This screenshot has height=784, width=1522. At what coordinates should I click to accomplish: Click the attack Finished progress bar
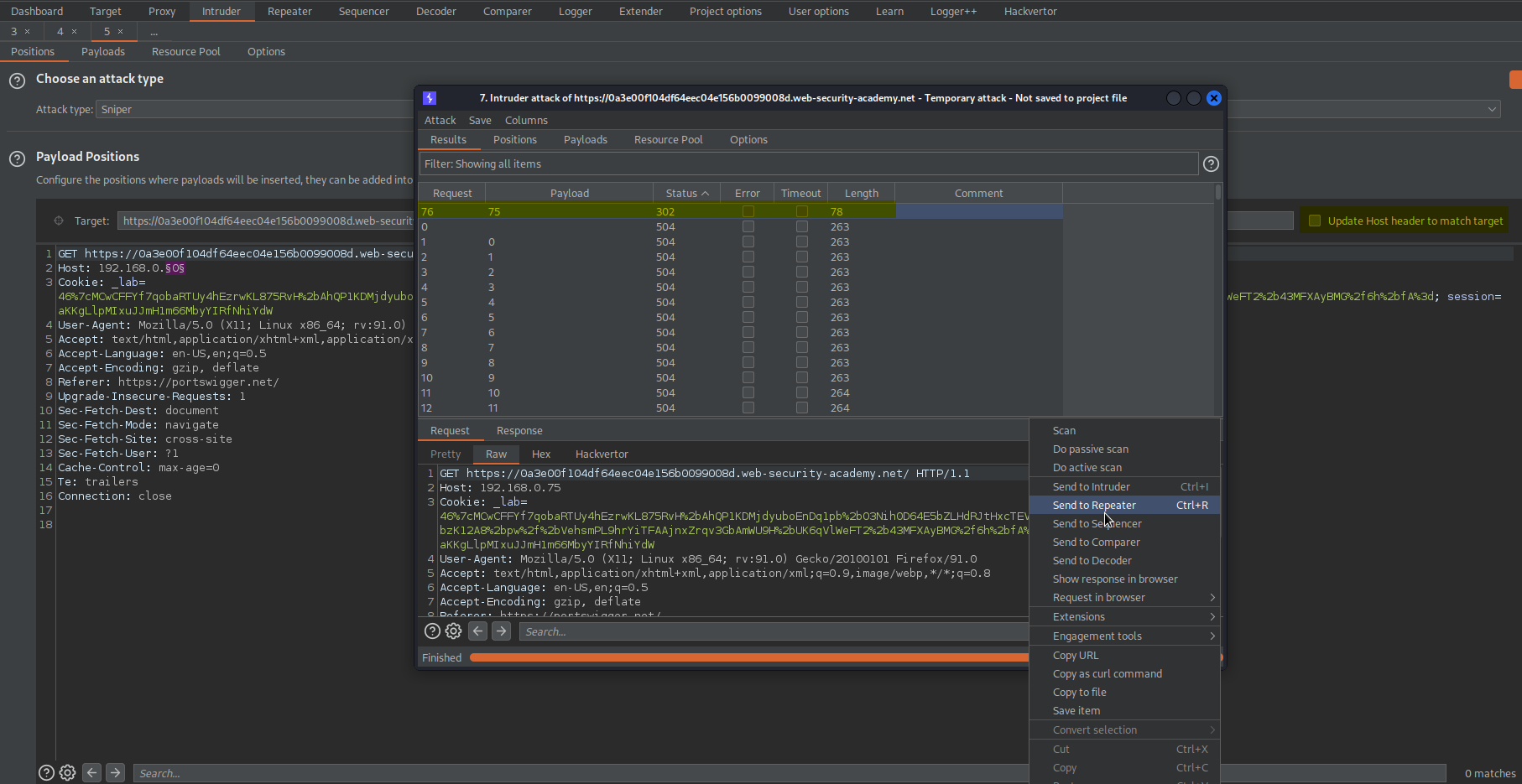point(749,658)
